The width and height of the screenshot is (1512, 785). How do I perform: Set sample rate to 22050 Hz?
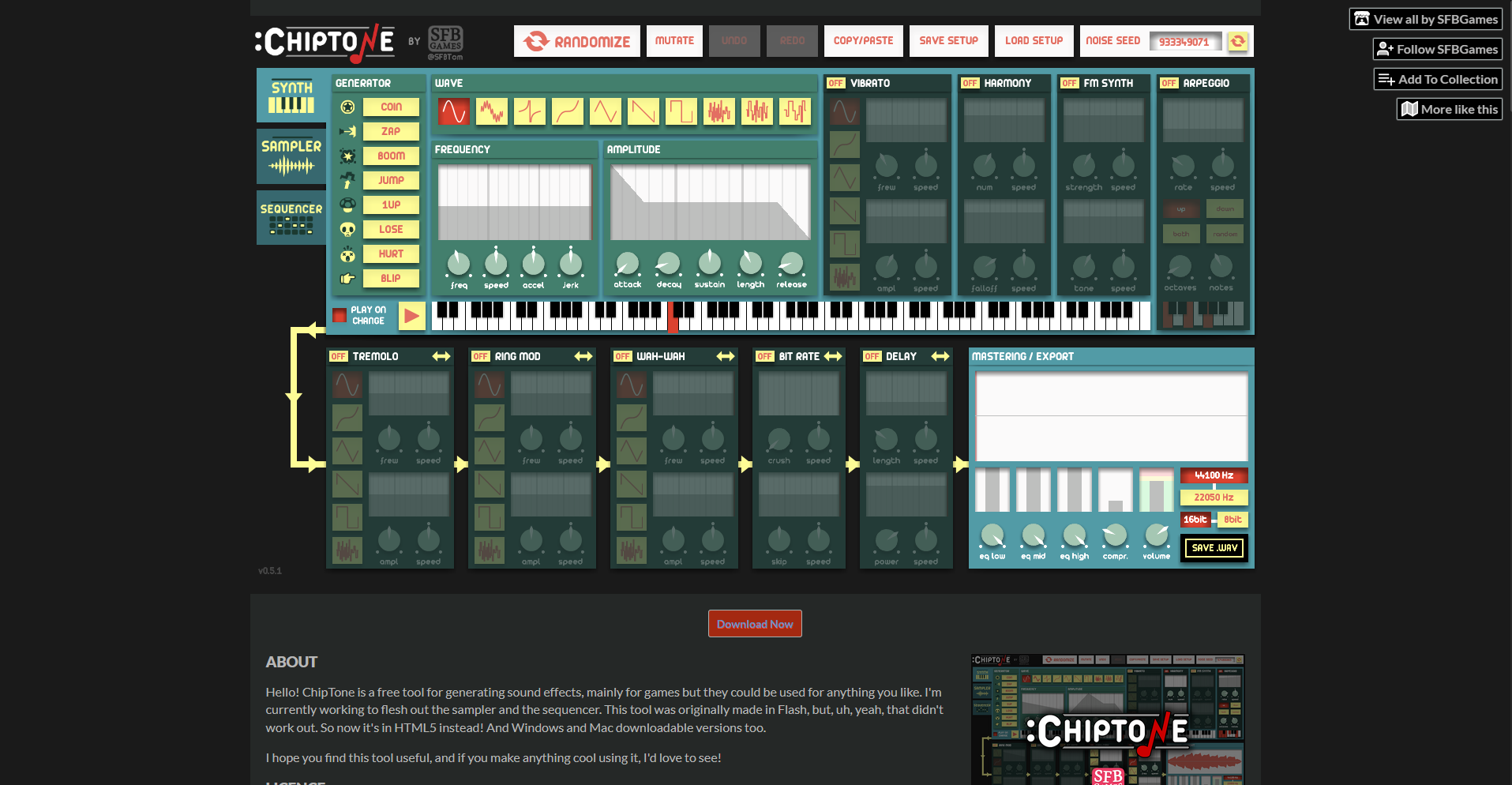click(1214, 498)
